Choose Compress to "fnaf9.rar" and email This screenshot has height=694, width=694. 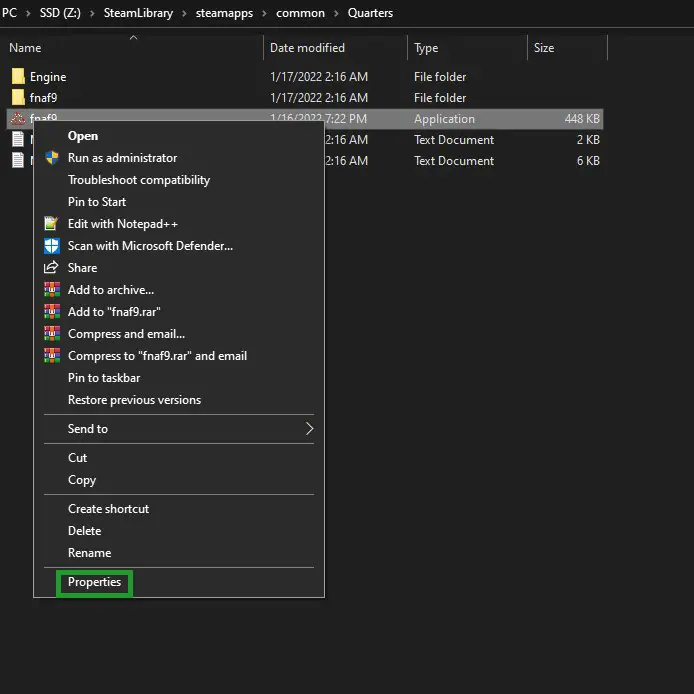point(157,356)
